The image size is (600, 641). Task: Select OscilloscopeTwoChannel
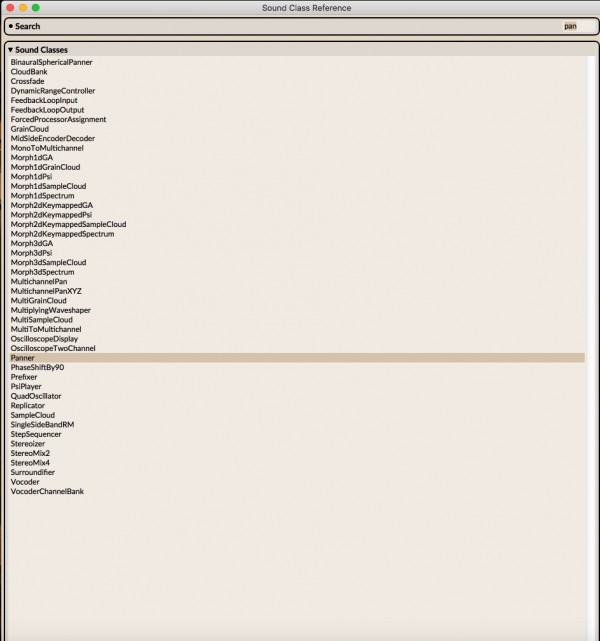point(53,348)
